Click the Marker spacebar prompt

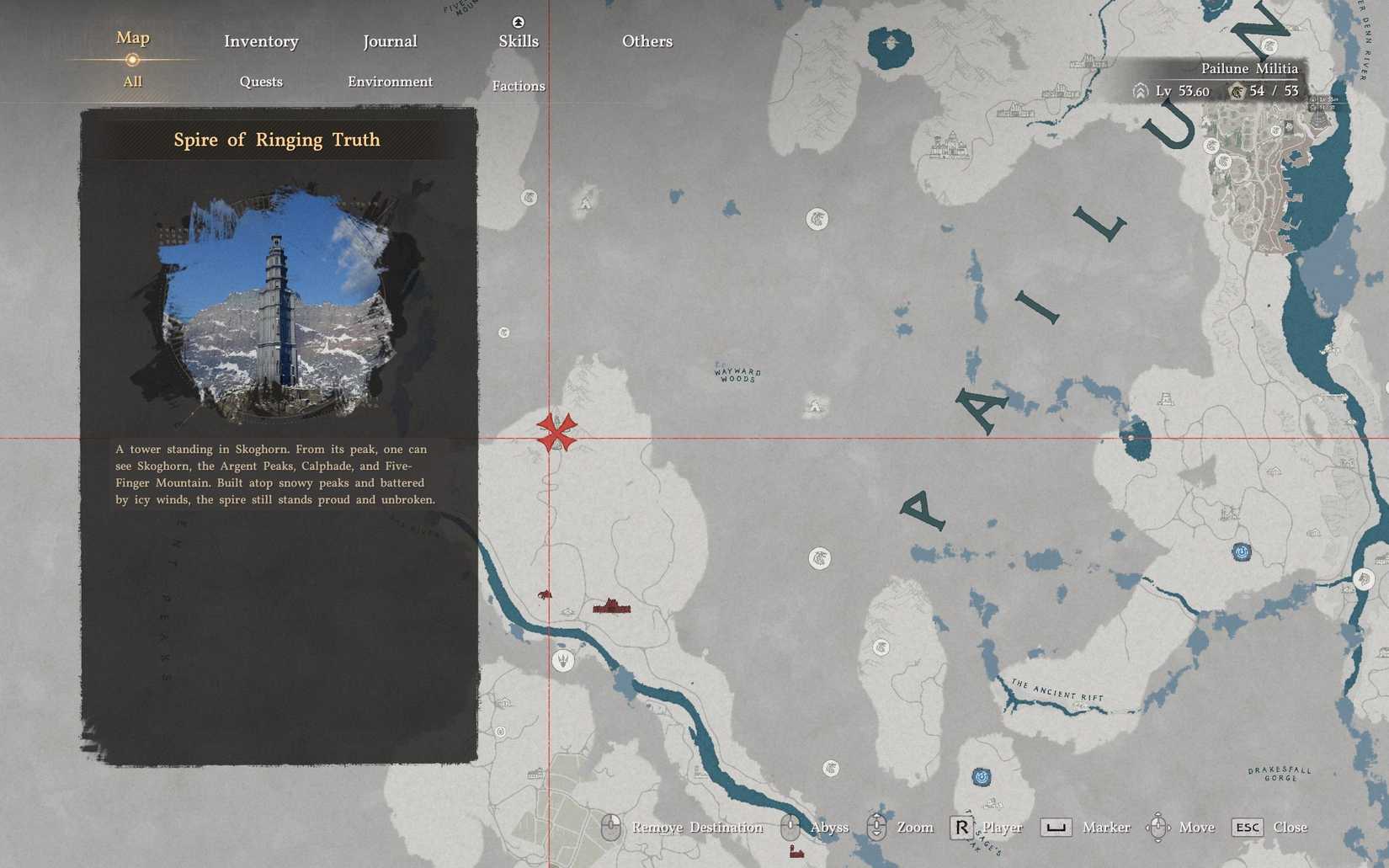tap(1056, 828)
